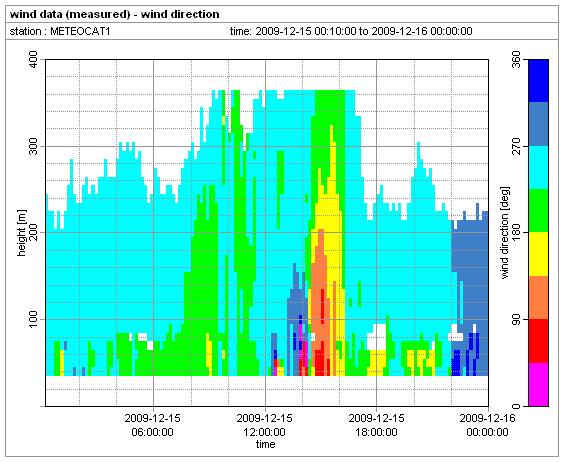Image resolution: width=564 pixels, height=462 pixels.
Task: Click the '2009-12-15 06:00:00' time axis label
Action: (x=153, y=425)
